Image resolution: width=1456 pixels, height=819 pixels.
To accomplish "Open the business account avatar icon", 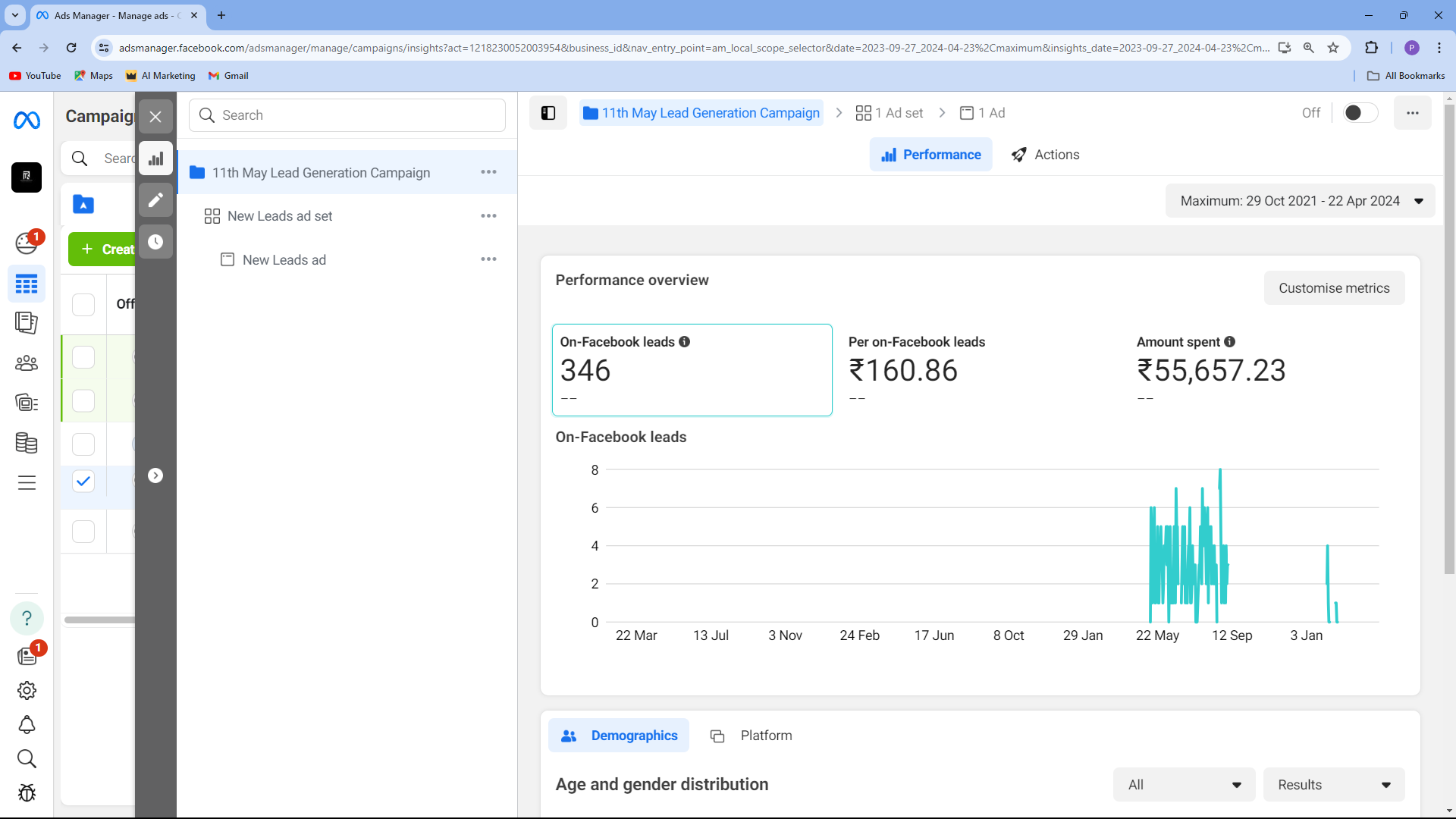I will tap(27, 177).
